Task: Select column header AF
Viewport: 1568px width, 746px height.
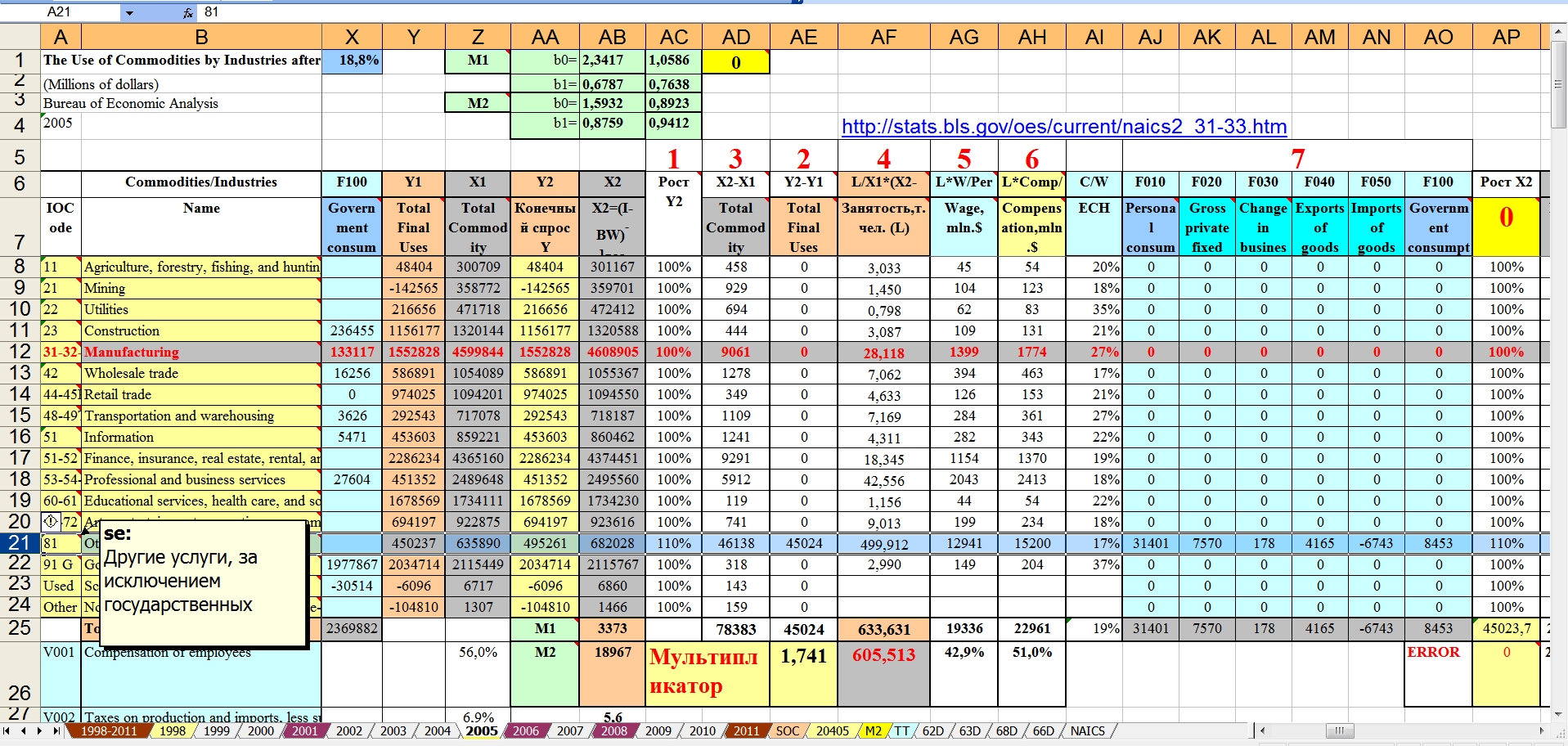Action: click(883, 37)
